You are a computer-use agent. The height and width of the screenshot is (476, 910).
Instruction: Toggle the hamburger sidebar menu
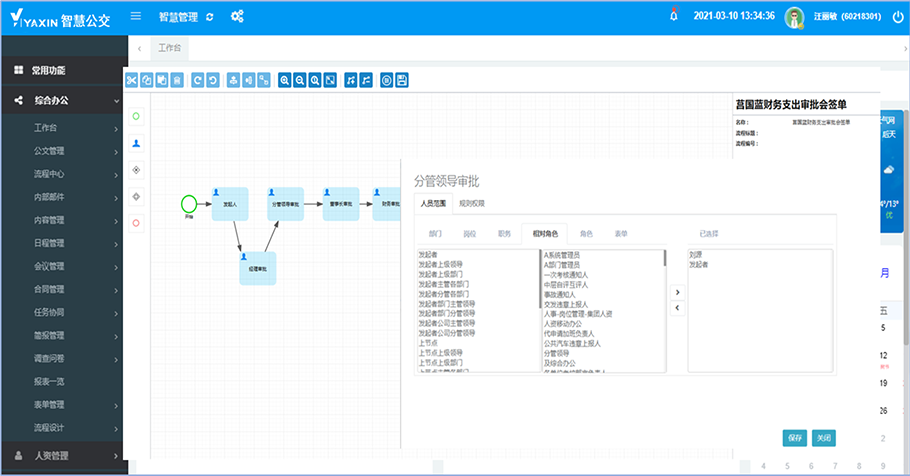[136, 17]
